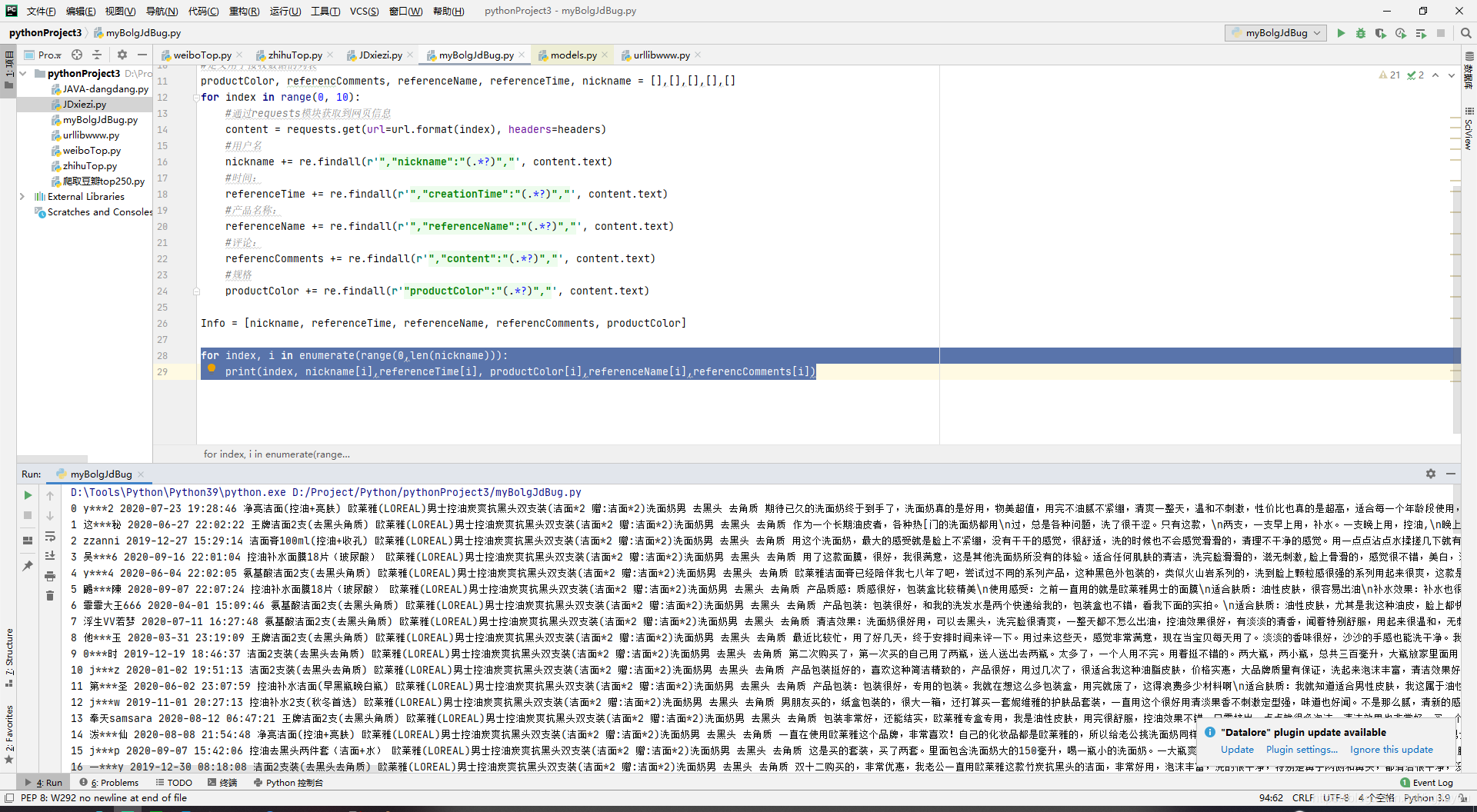Click the Profile run icon
The image size is (1477, 812).
(1400, 33)
